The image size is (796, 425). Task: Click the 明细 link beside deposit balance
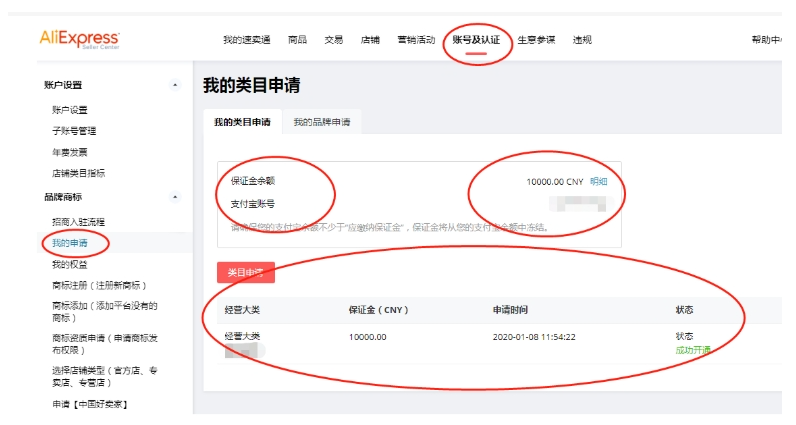point(598,182)
